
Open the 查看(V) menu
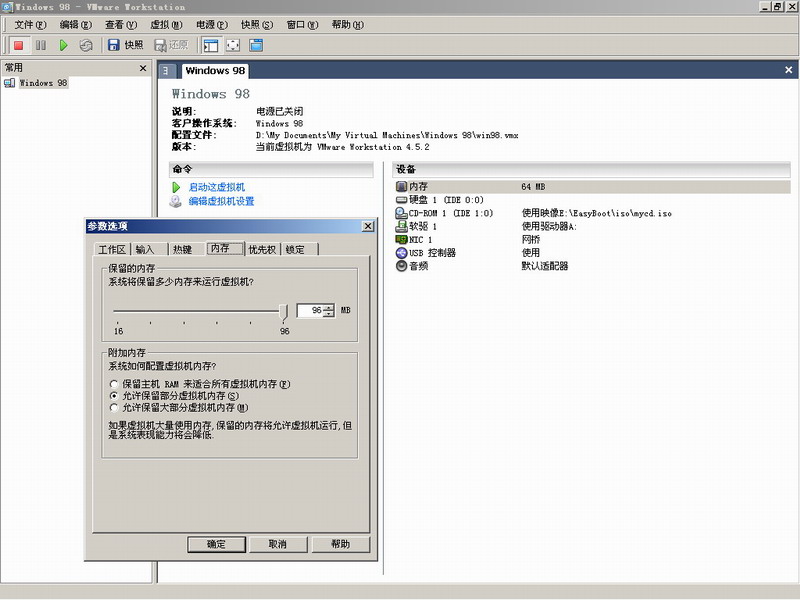[121, 24]
